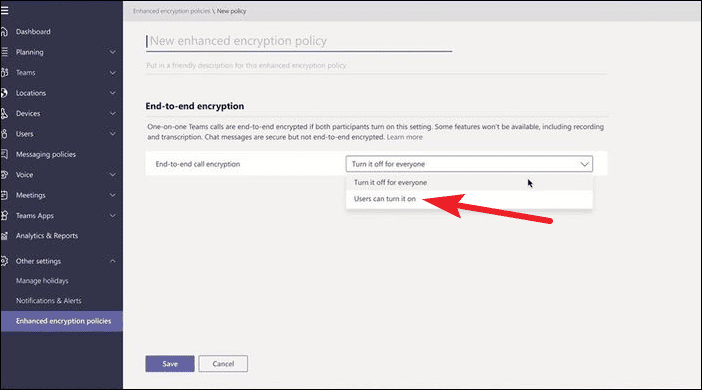
Task: Collapse the Other settings section chevron
Action: pos(113,261)
